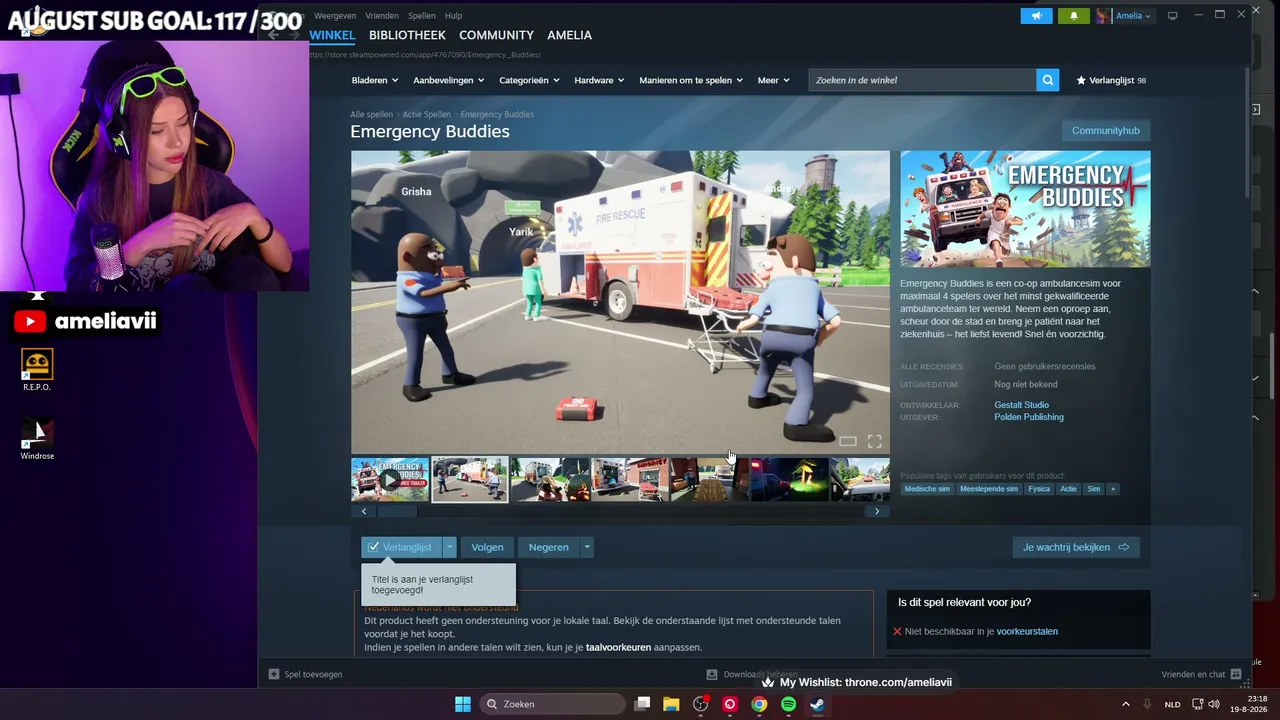Expand the Bladeren menu
Viewport: 1280px width, 720px height.
pos(375,80)
